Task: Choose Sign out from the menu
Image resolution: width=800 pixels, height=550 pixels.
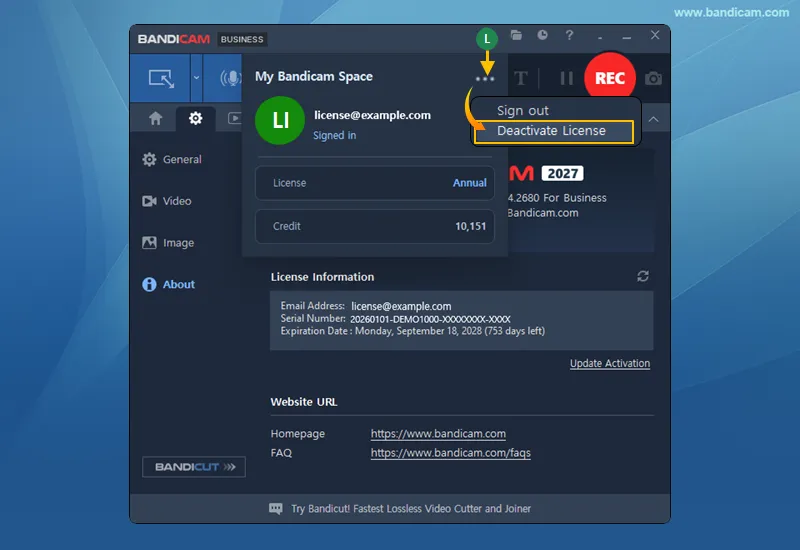Action: click(522, 110)
